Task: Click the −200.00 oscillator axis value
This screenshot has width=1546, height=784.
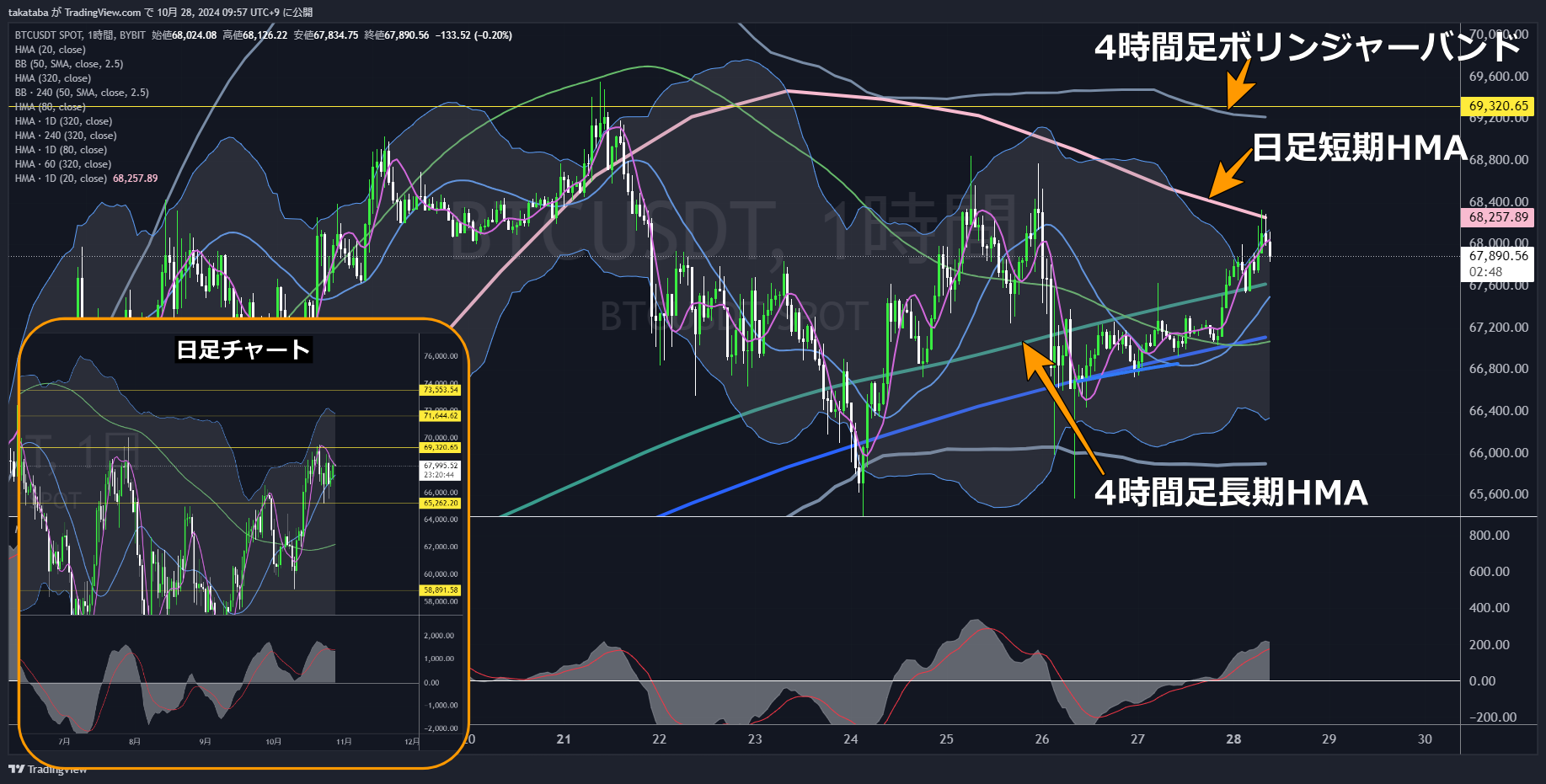Action: click(1492, 717)
